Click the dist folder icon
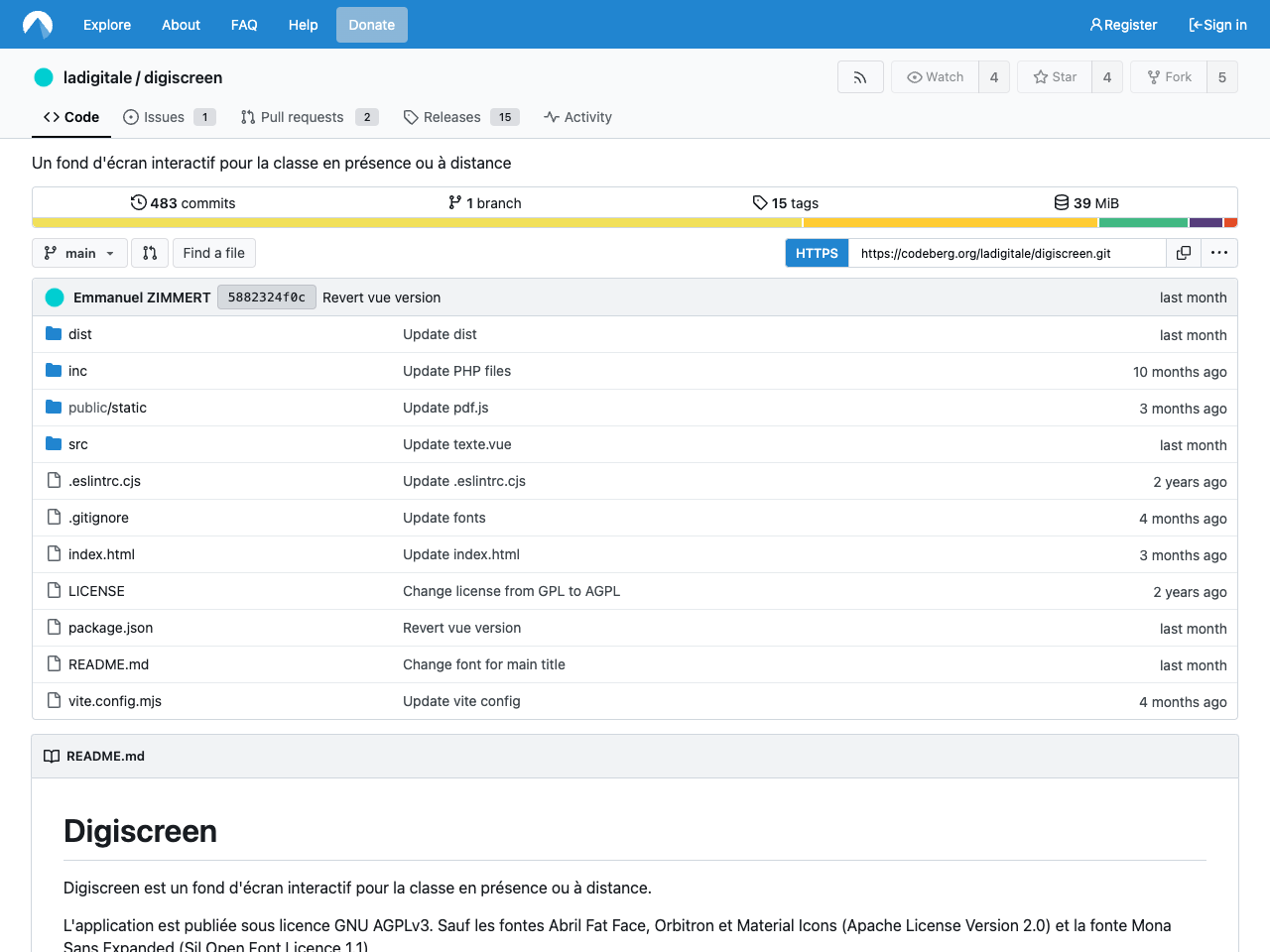Viewport: 1270px width, 952px height. point(54,334)
